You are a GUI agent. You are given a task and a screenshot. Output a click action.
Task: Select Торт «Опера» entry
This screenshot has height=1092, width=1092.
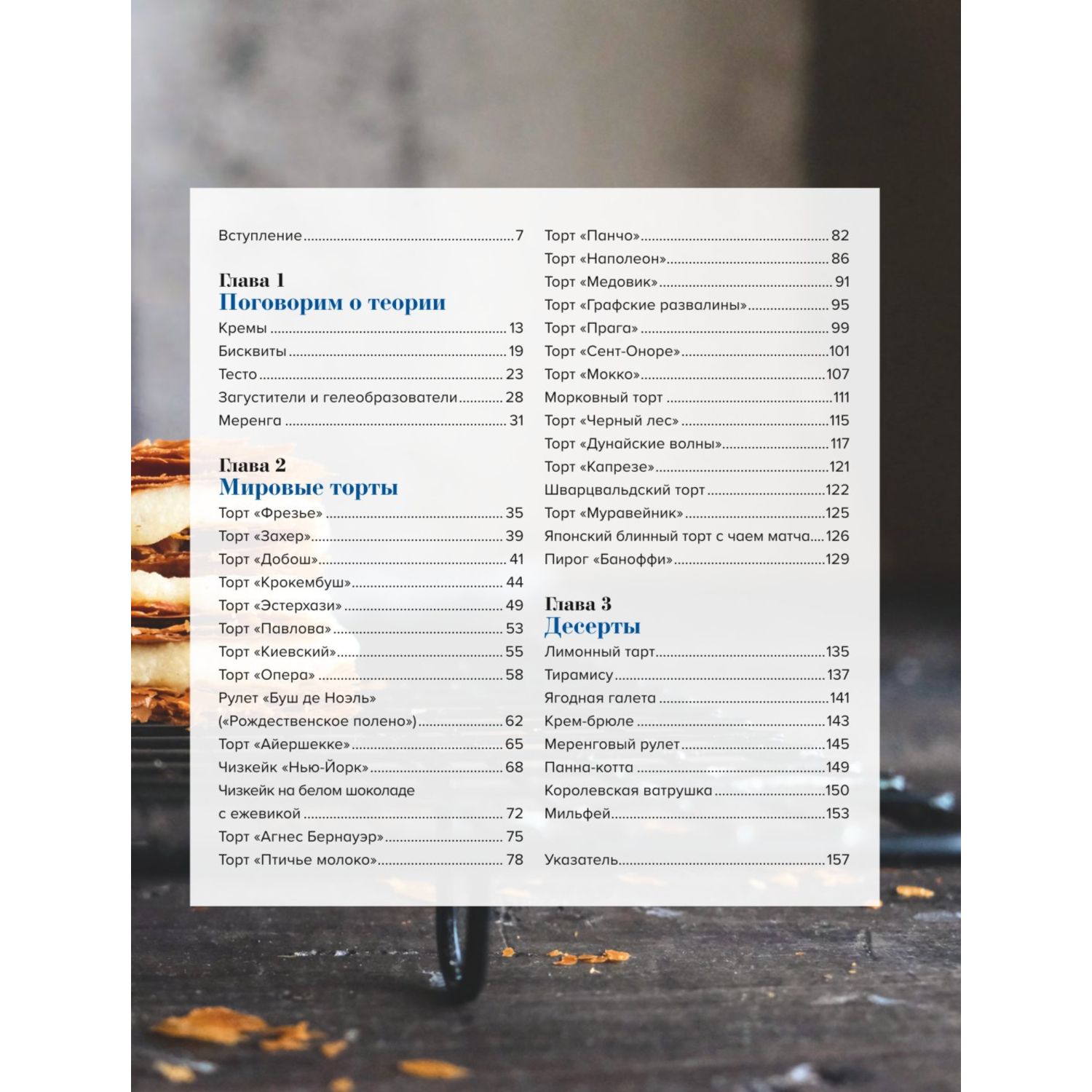coord(371,675)
